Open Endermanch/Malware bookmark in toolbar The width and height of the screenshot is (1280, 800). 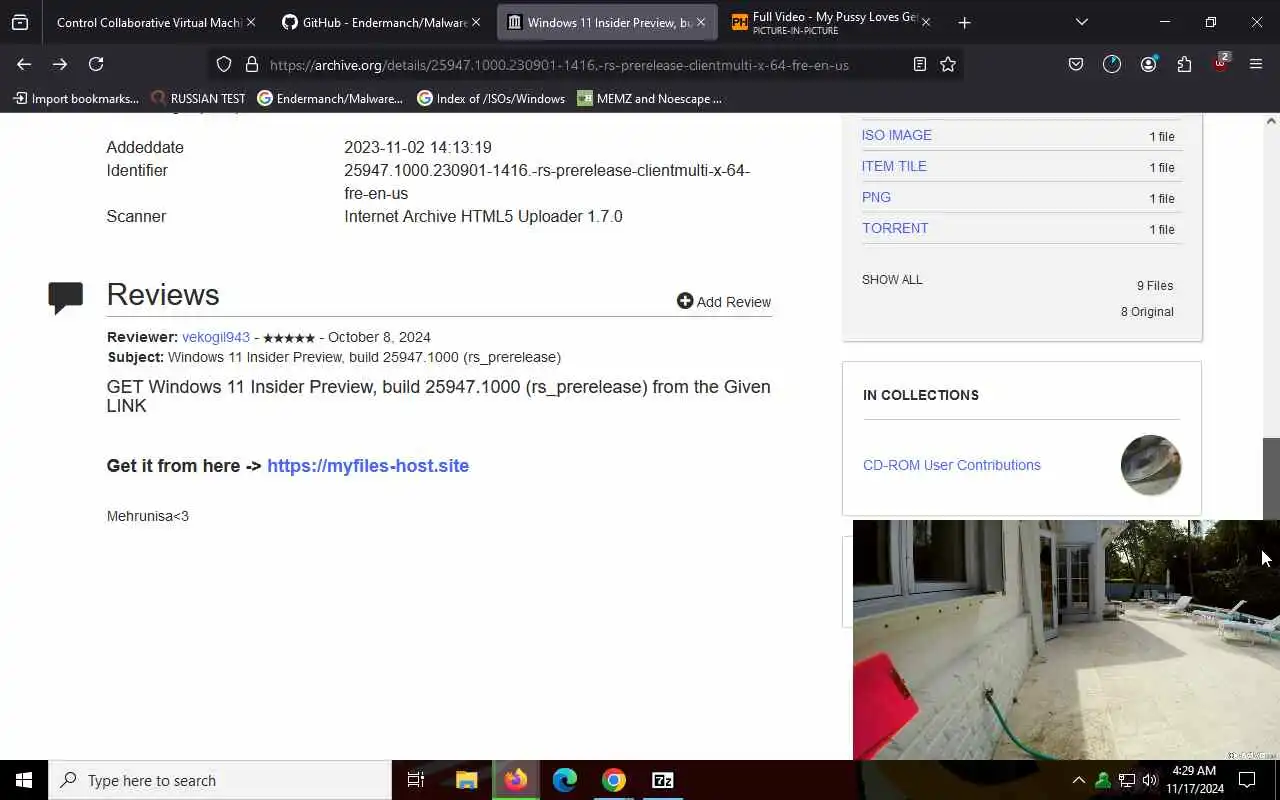330,98
